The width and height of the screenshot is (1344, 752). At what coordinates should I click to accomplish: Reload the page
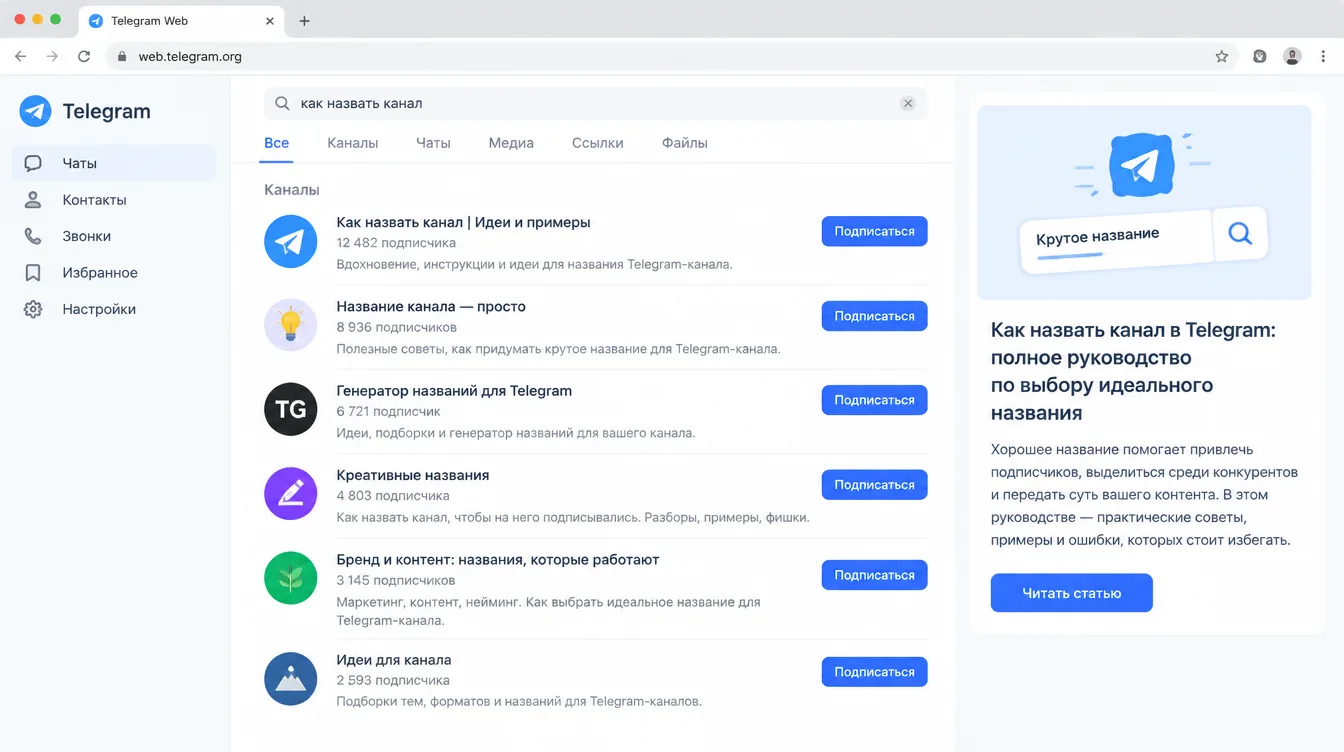coord(84,57)
